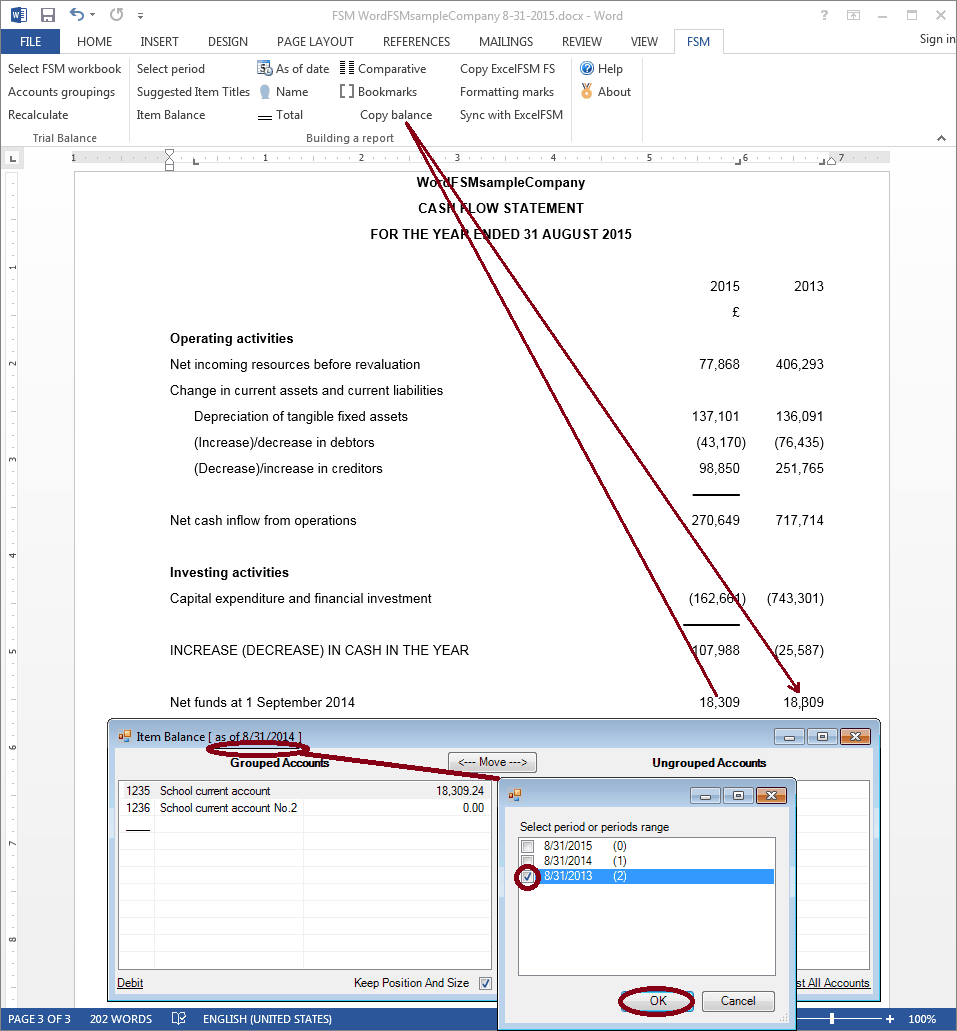
Task: Open the Customize Quick Access Toolbar dropdown
Action: pos(140,16)
